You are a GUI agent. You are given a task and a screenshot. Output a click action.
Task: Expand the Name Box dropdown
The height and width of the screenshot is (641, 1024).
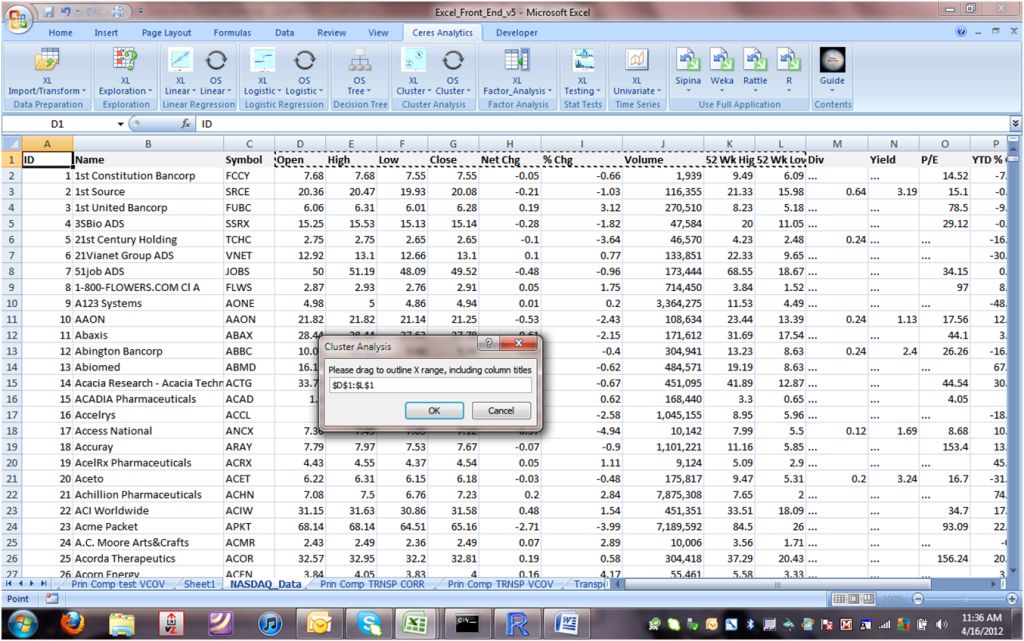tap(120, 124)
